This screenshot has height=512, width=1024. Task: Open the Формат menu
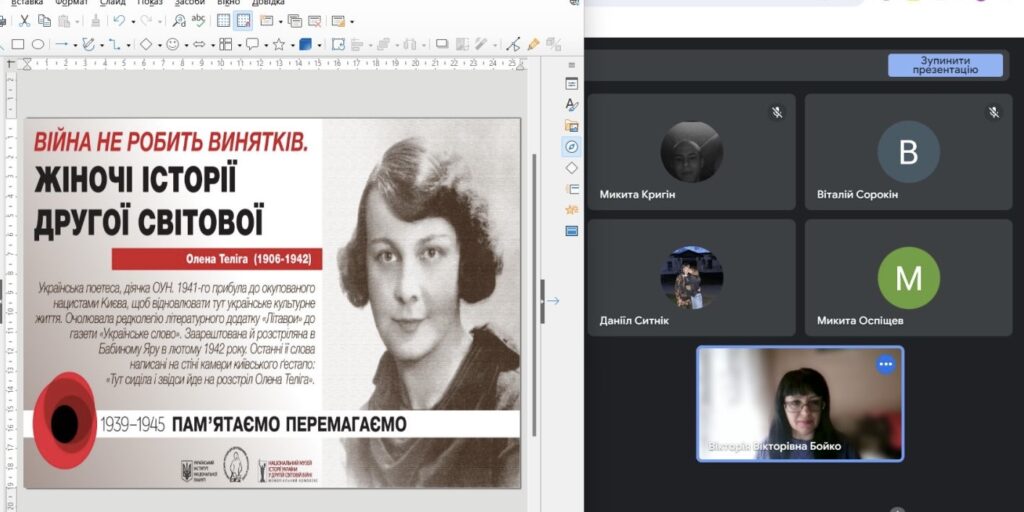[x=71, y=3]
